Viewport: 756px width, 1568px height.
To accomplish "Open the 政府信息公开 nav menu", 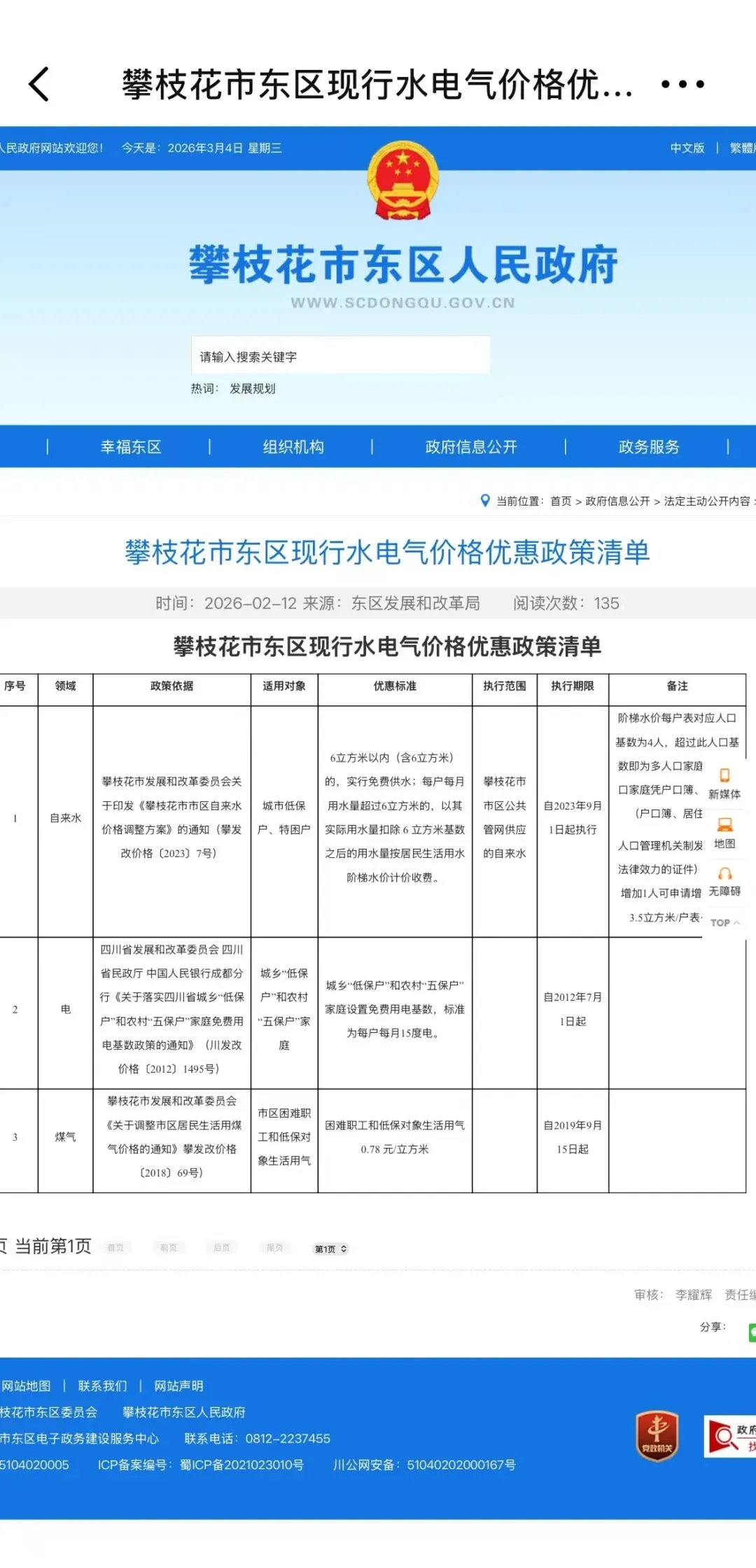I will [x=471, y=447].
